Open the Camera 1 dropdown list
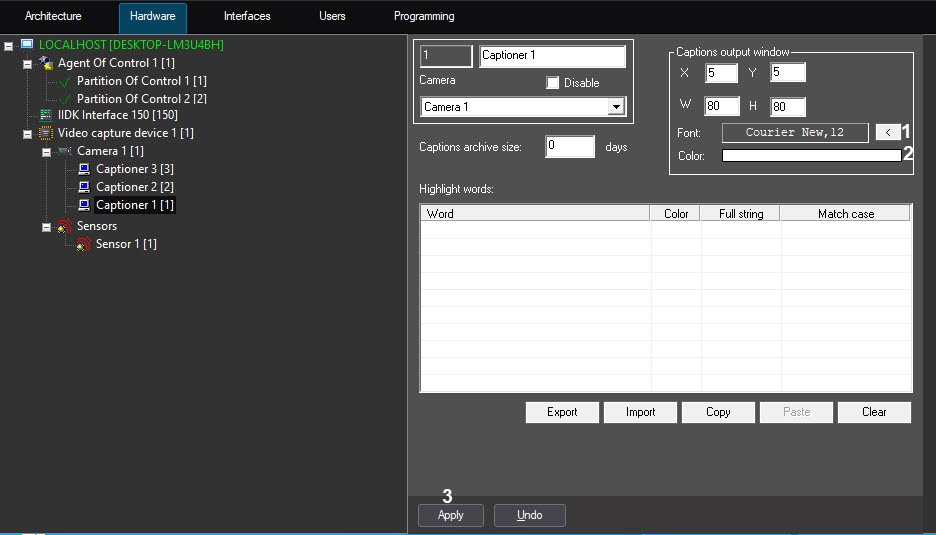This screenshot has width=936, height=535. tap(616, 107)
